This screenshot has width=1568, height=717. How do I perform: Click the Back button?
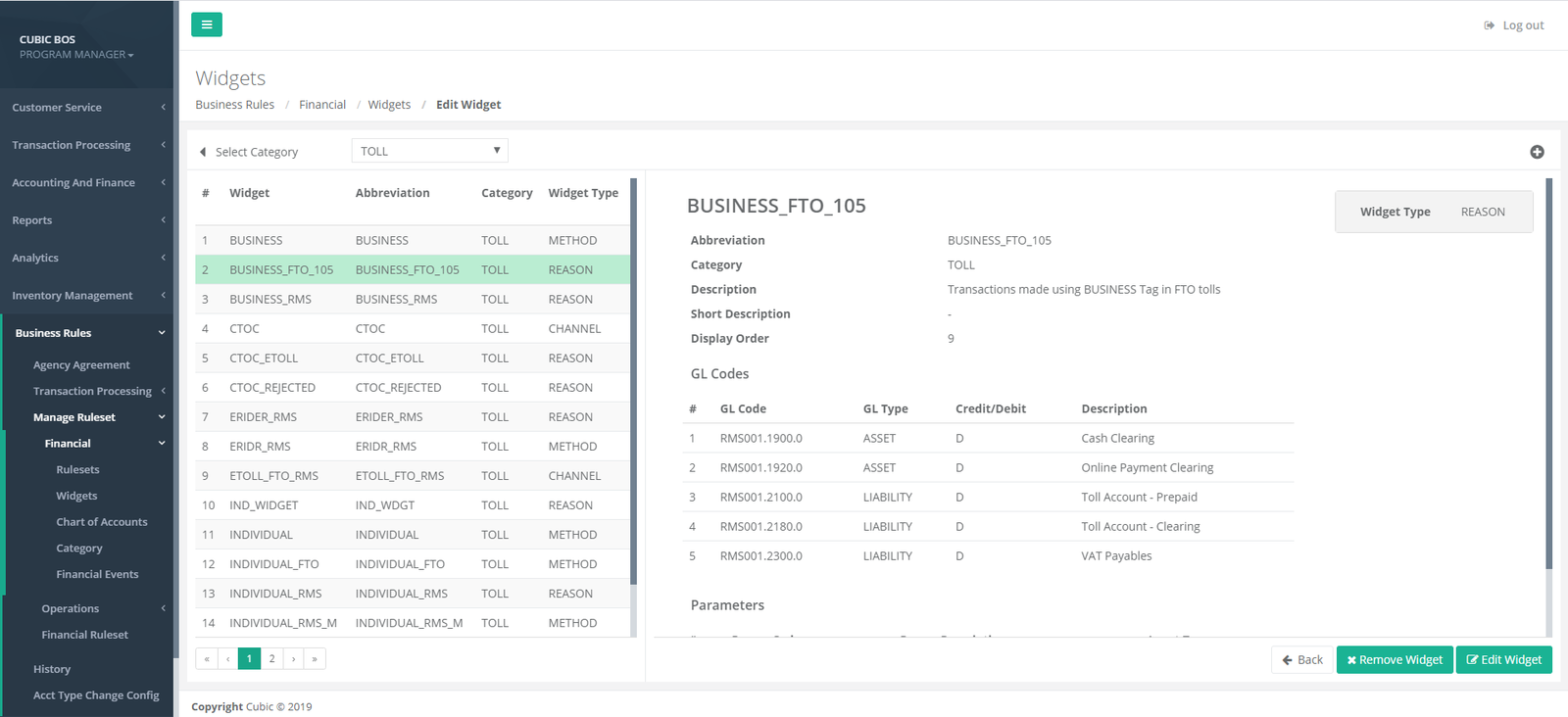(1302, 660)
